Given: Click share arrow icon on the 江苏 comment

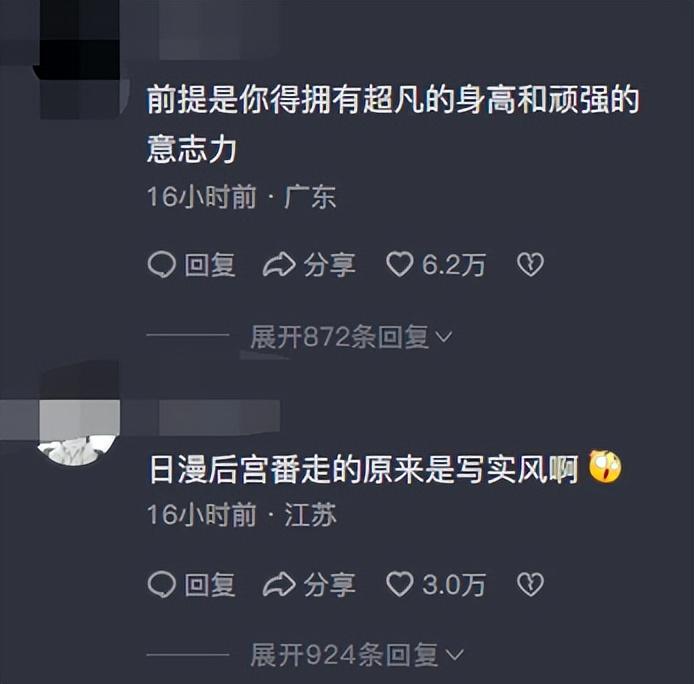Looking at the screenshot, I should (279, 584).
